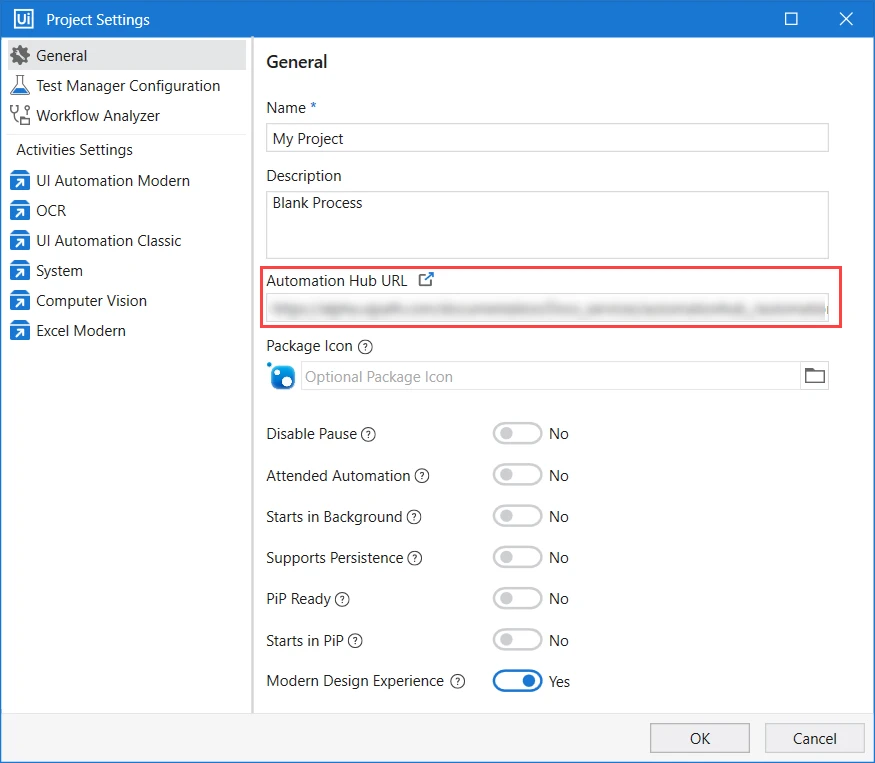The width and height of the screenshot is (875, 763).
Task: Close the Project Settings dialog
Action: tap(846, 19)
